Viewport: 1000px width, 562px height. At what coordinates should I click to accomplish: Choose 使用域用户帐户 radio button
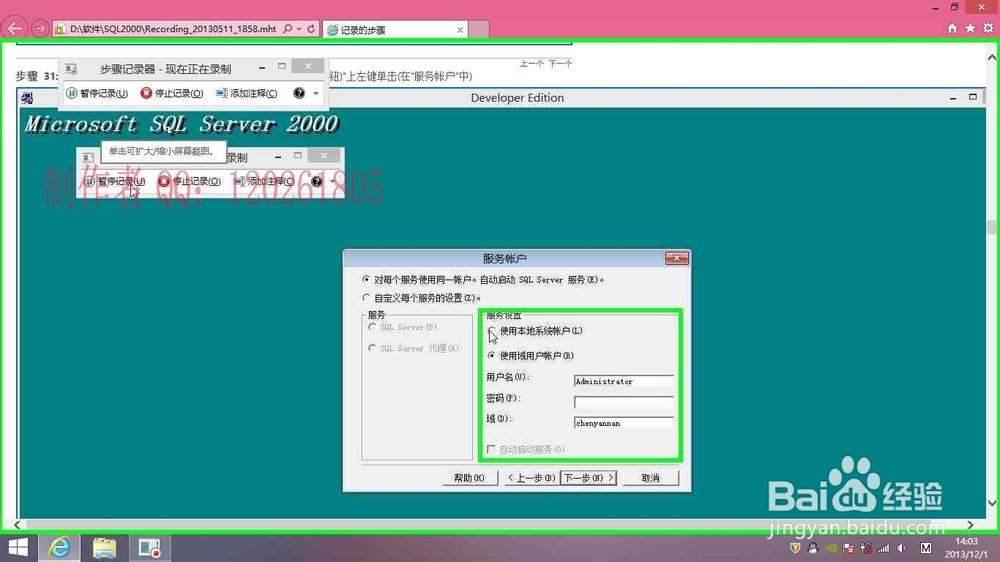pos(492,355)
